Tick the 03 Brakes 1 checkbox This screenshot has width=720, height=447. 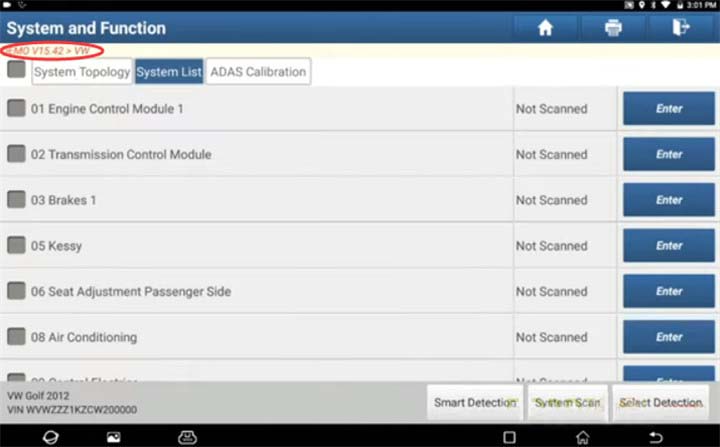(x=17, y=200)
